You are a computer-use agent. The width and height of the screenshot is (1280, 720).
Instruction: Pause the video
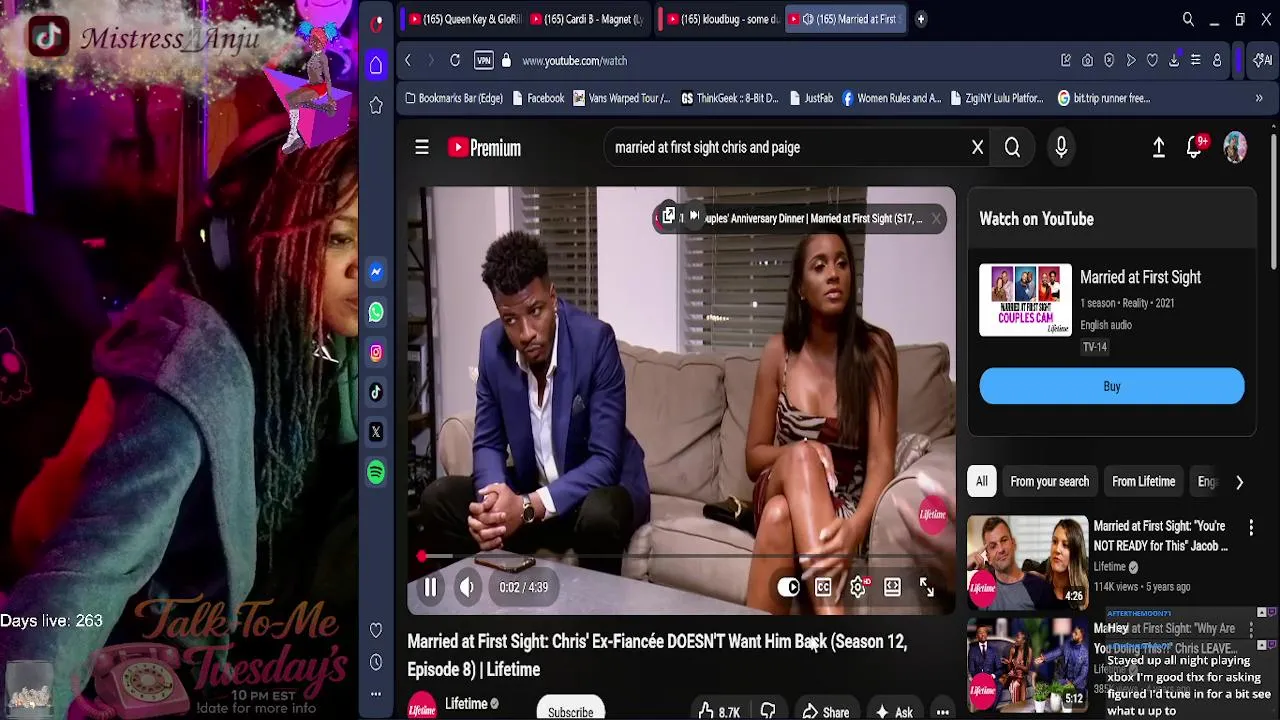click(430, 587)
